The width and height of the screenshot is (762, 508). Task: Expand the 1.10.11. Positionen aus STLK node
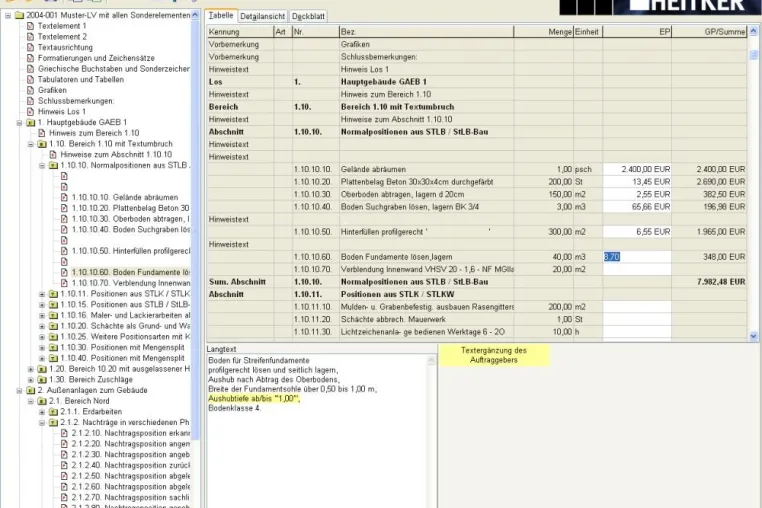tap(42, 294)
